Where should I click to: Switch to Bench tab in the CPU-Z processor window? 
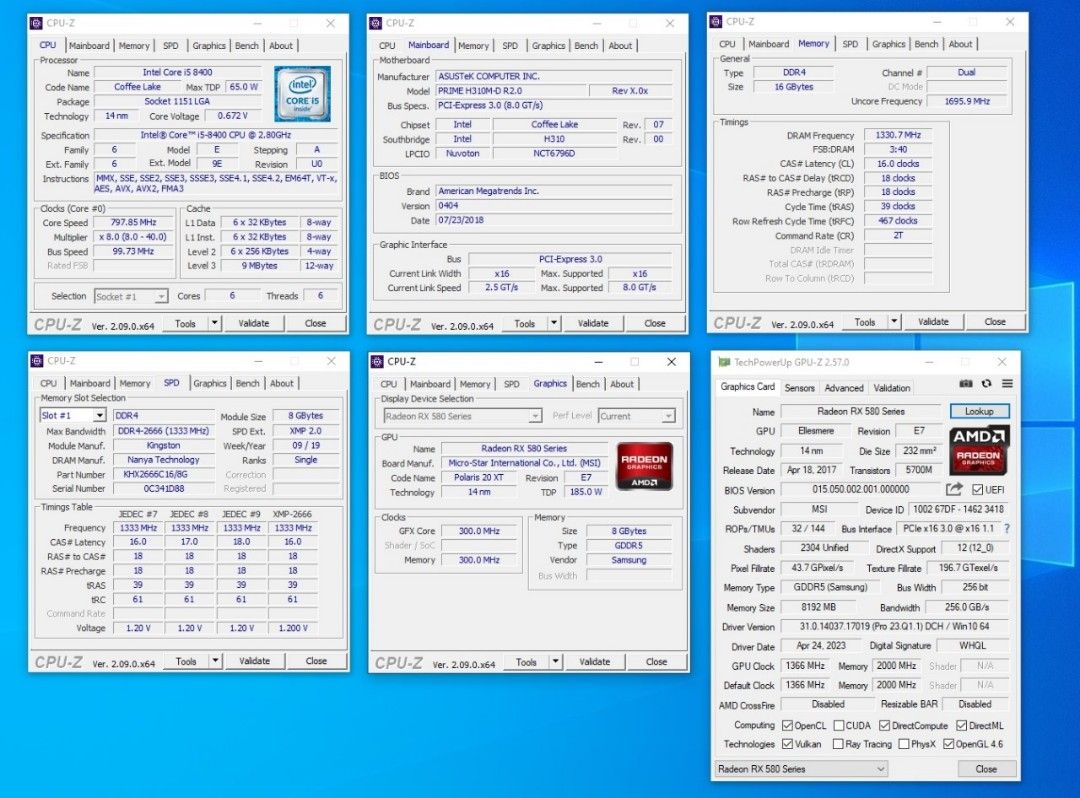[247, 45]
